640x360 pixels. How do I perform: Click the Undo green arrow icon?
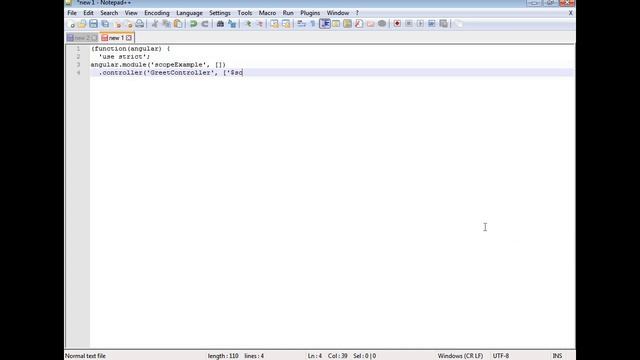pyautogui.click(x=193, y=24)
